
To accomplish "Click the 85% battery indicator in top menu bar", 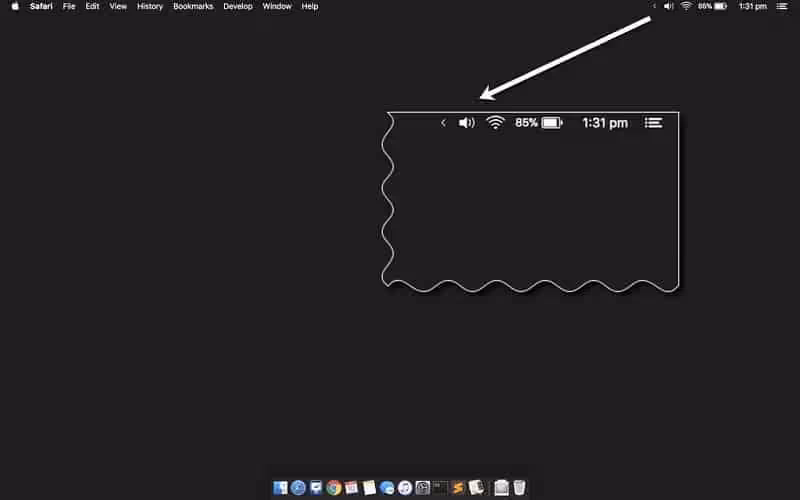I will point(712,6).
